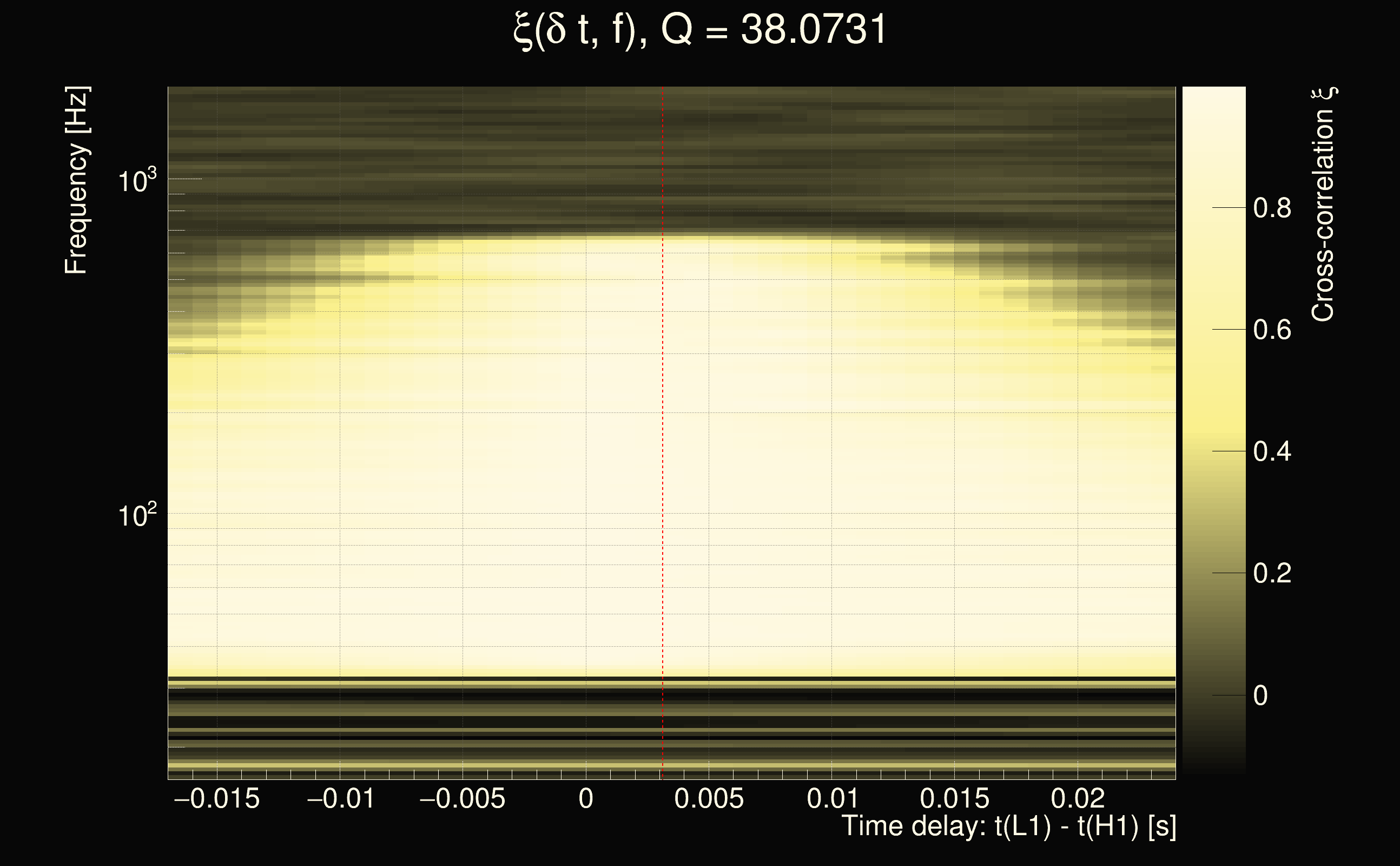Click the Cross-correlation ξ colorbar label
Viewport: 1400px width, 866px height.
[x=1323, y=205]
